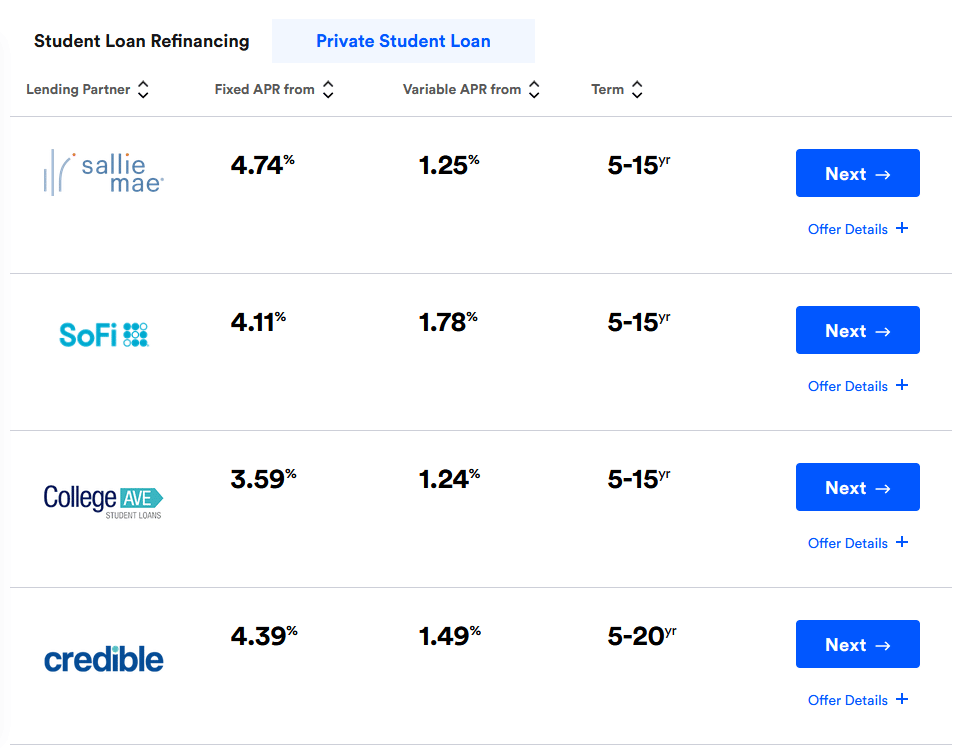Click the Credible logo
977x753 pixels.
(x=103, y=659)
